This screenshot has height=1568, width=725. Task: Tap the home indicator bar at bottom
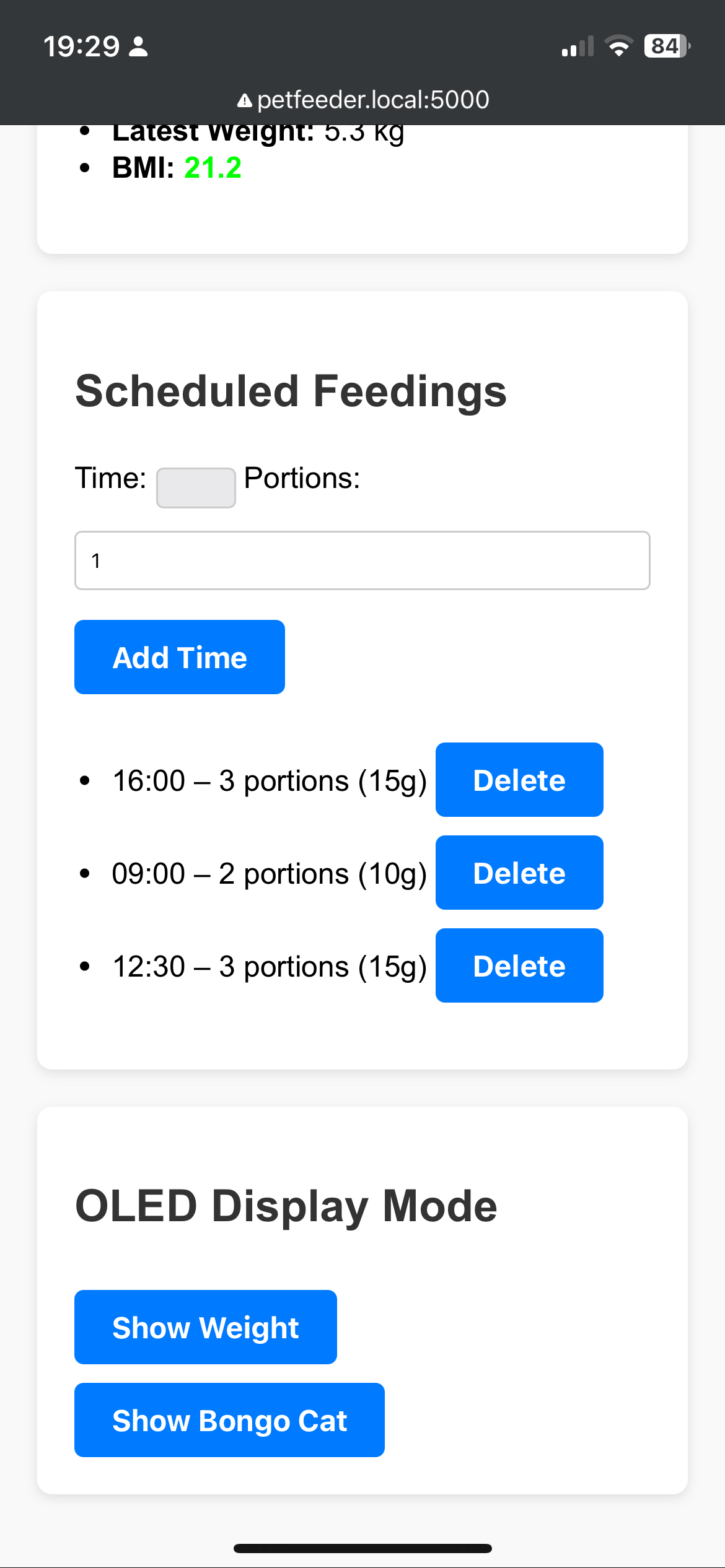click(362, 1548)
